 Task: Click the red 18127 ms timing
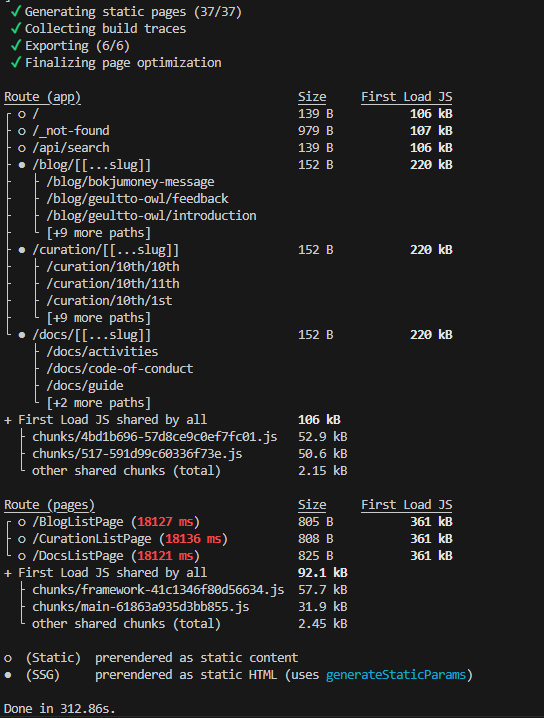[x=165, y=522]
